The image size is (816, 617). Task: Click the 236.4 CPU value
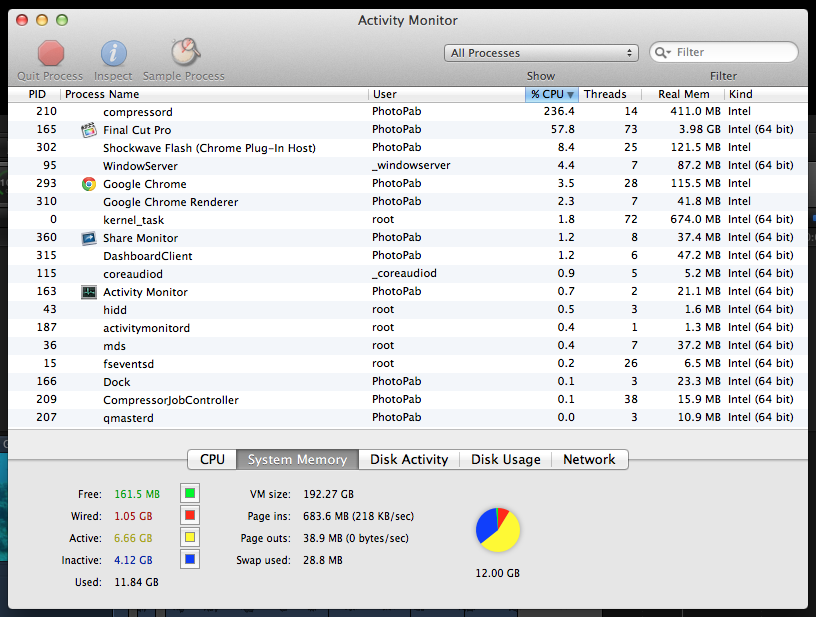pyautogui.click(x=559, y=111)
